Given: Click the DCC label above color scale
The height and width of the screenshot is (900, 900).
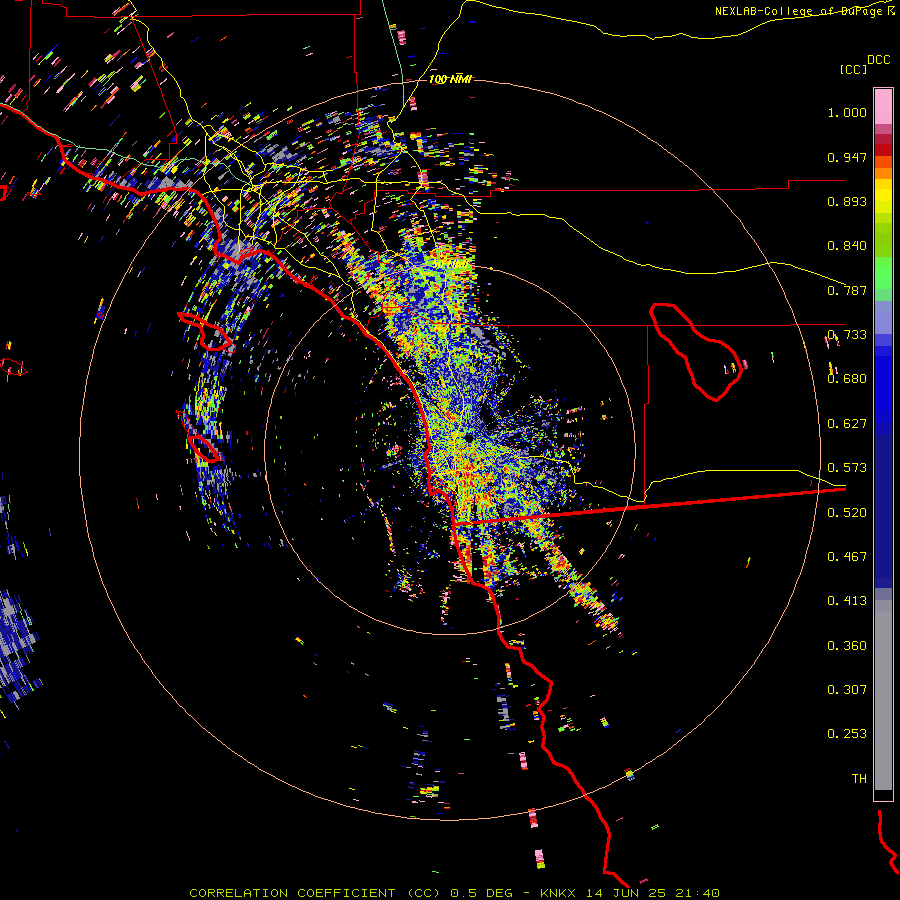Looking at the screenshot, I should pyautogui.click(x=878, y=60).
